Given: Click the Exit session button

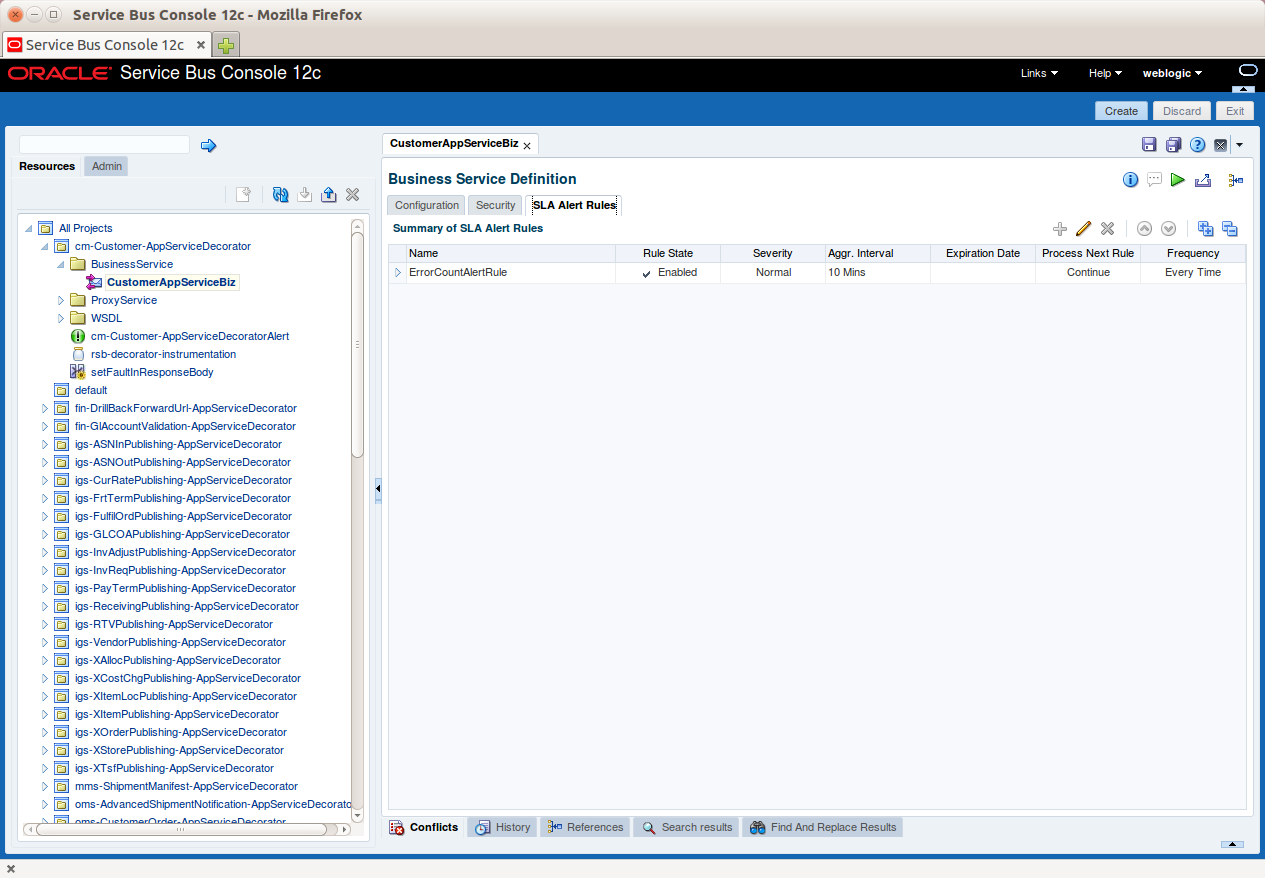Looking at the screenshot, I should coord(1235,111).
